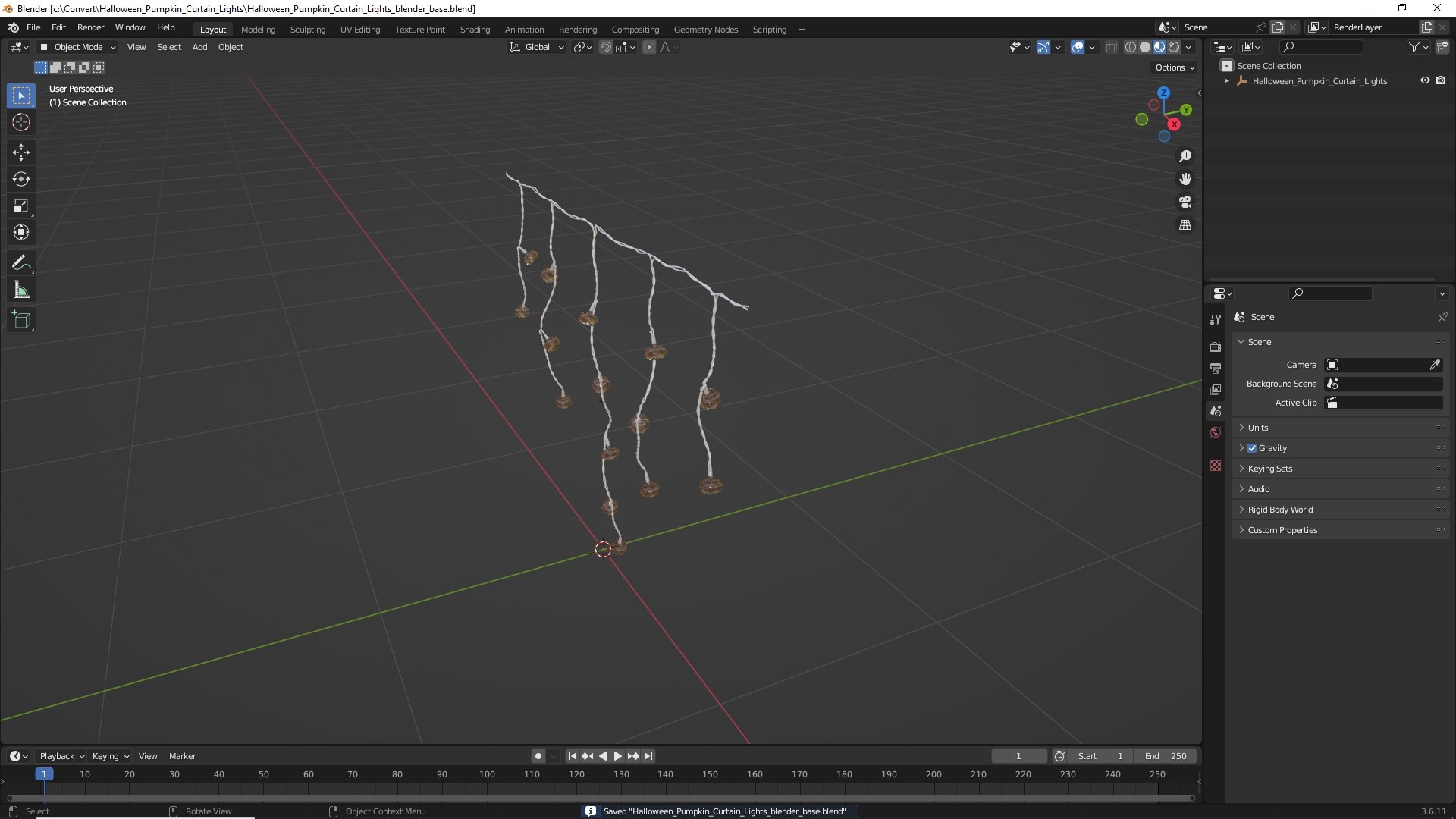Image resolution: width=1456 pixels, height=819 pixels.
Task: Select the Scale tool
Action: click(21, 206)
